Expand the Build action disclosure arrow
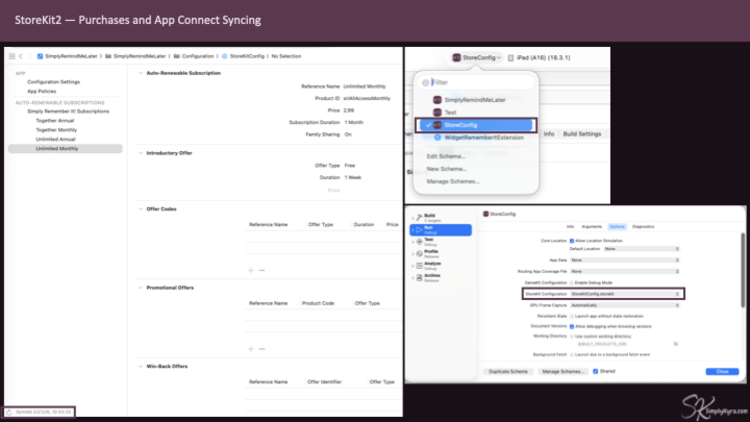Screen dimensions: 750x422 [413, 218]
